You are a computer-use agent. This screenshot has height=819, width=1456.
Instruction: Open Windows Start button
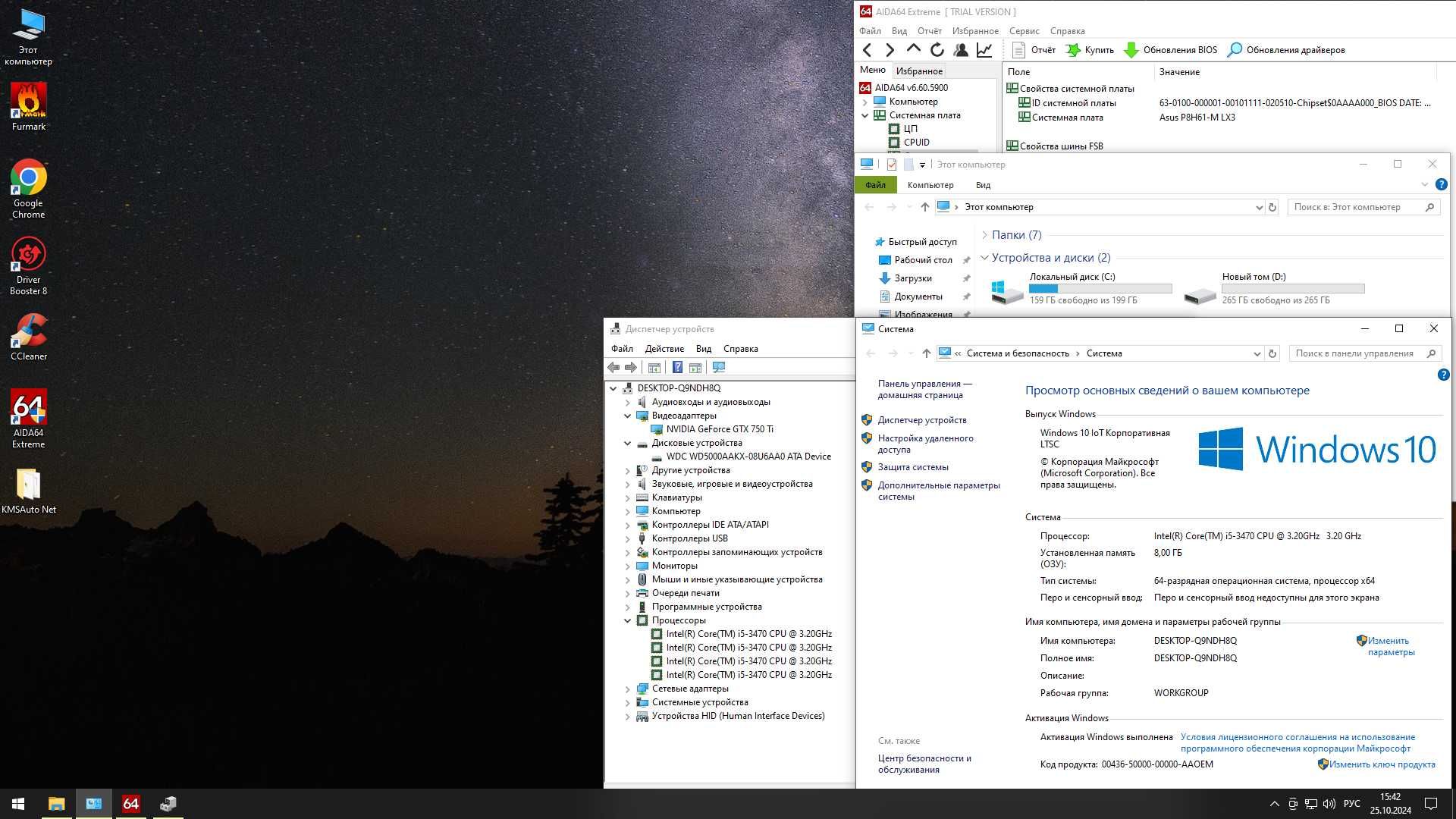[18, 804]
